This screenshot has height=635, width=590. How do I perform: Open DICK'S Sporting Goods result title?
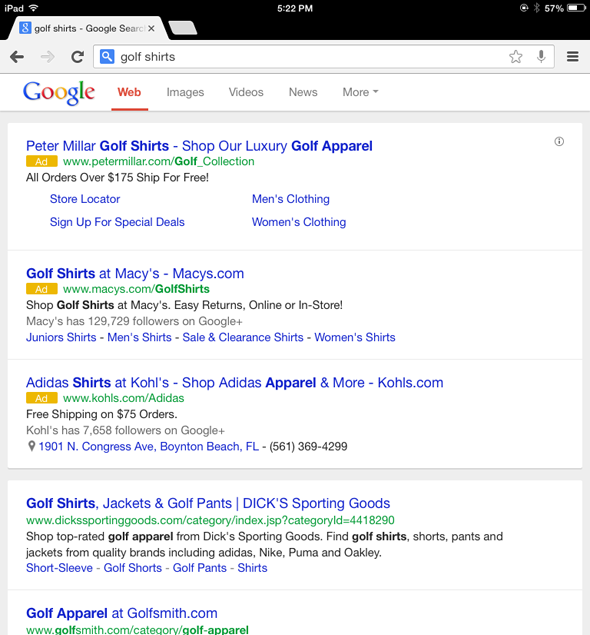208,503
